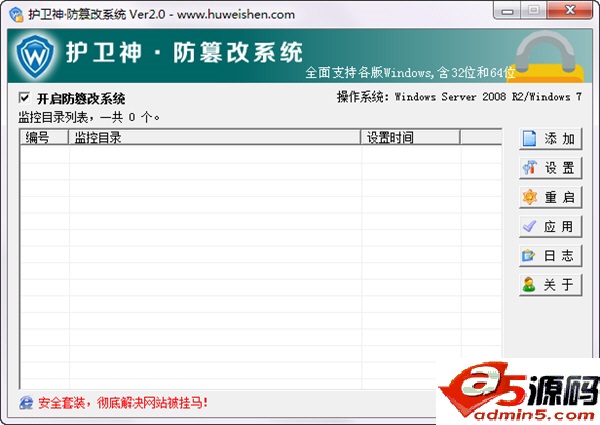Open the 安全套装 red link
This screenshot has width=600, height=425.
pos(123,403)
